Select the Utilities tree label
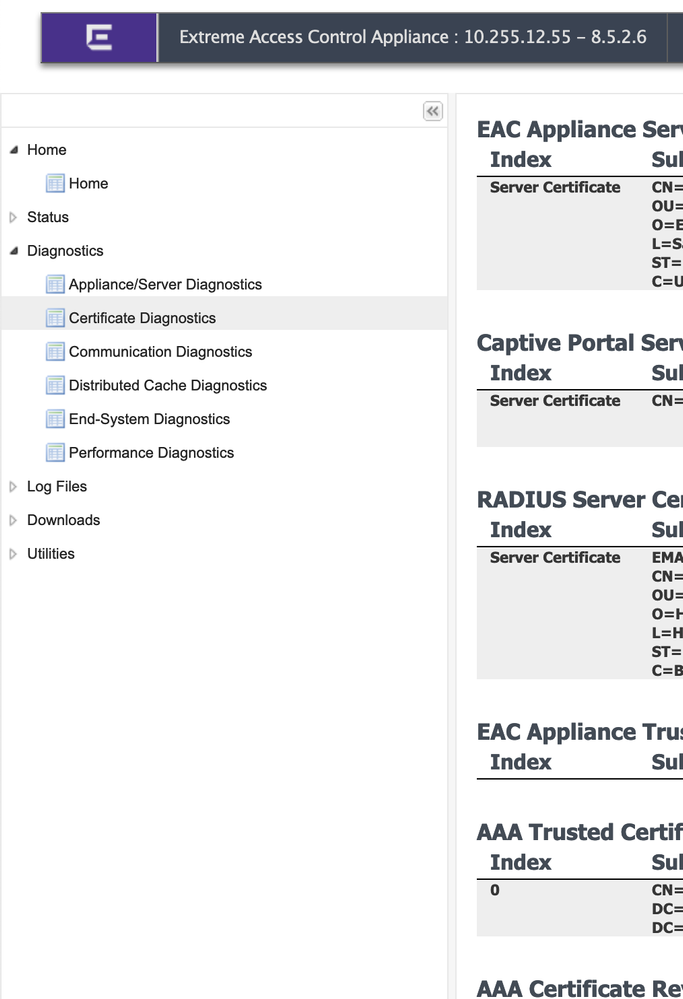Viewport: 683px width, 999px height. [50, 554]
